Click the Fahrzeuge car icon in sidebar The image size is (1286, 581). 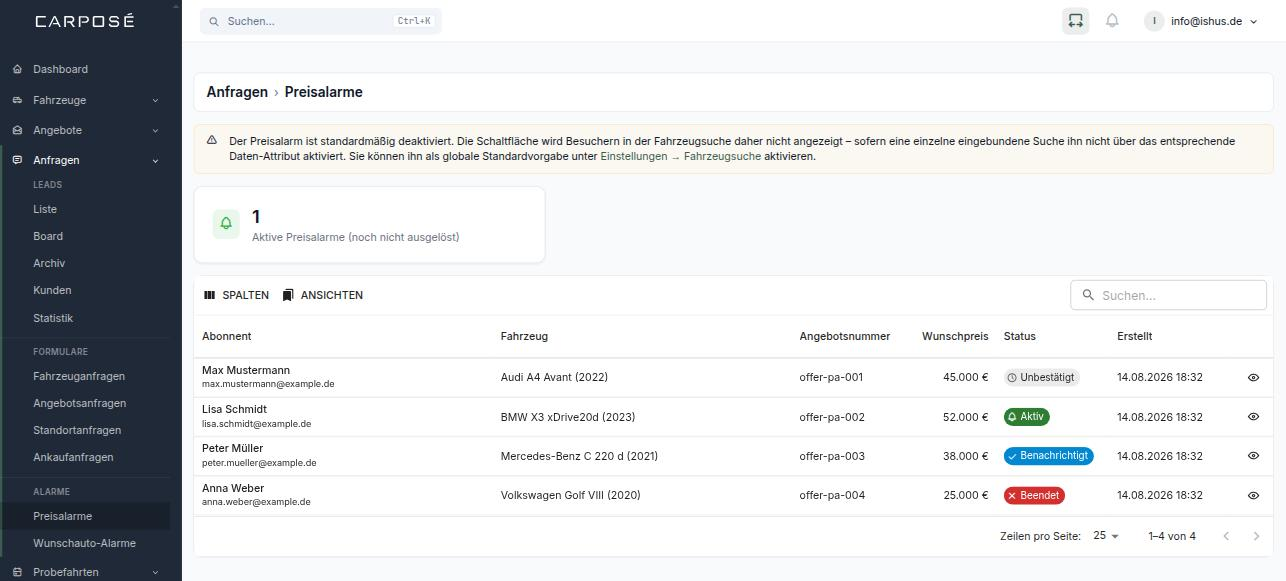[17, 100]
